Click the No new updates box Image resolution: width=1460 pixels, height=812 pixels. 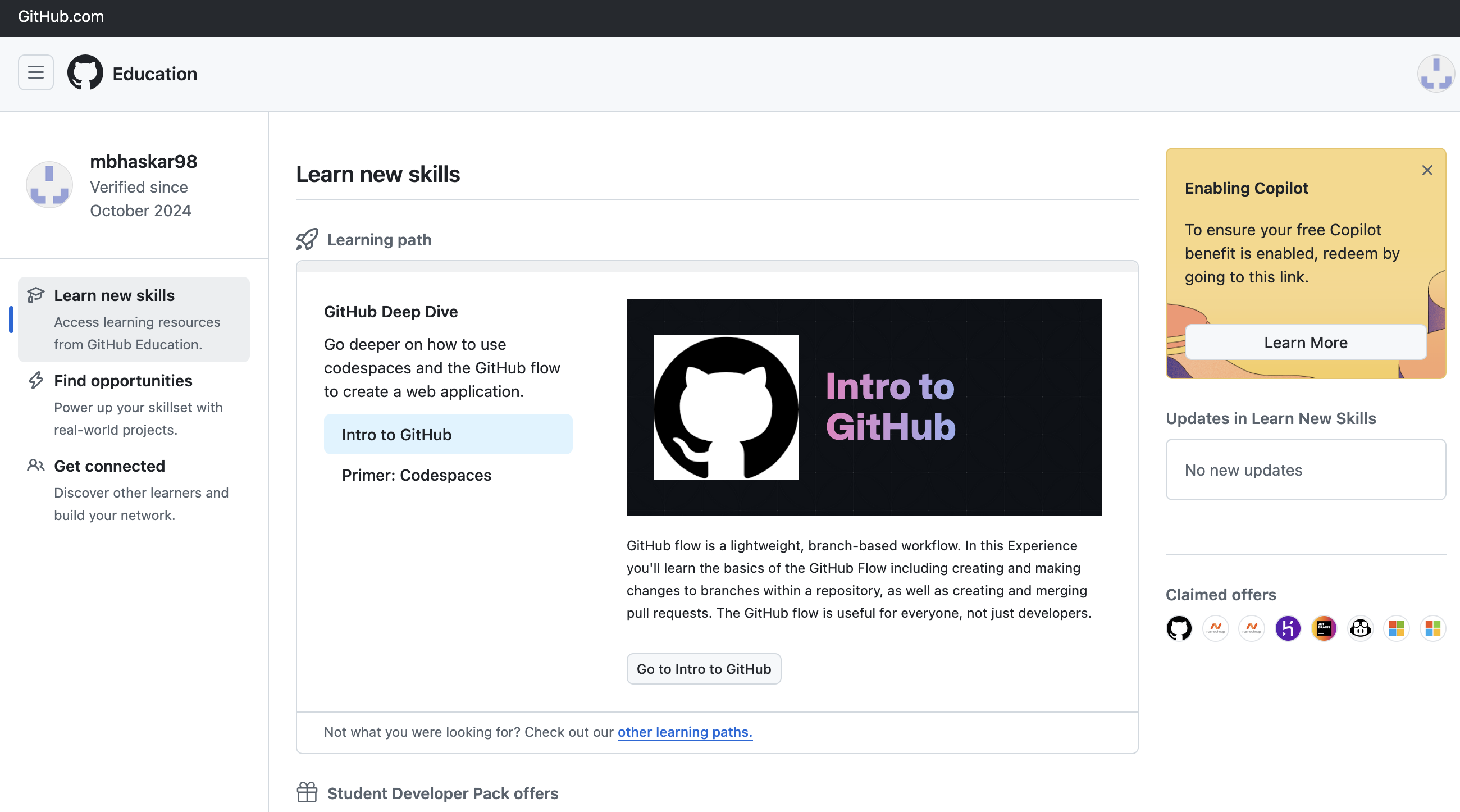click(1305, 469)
